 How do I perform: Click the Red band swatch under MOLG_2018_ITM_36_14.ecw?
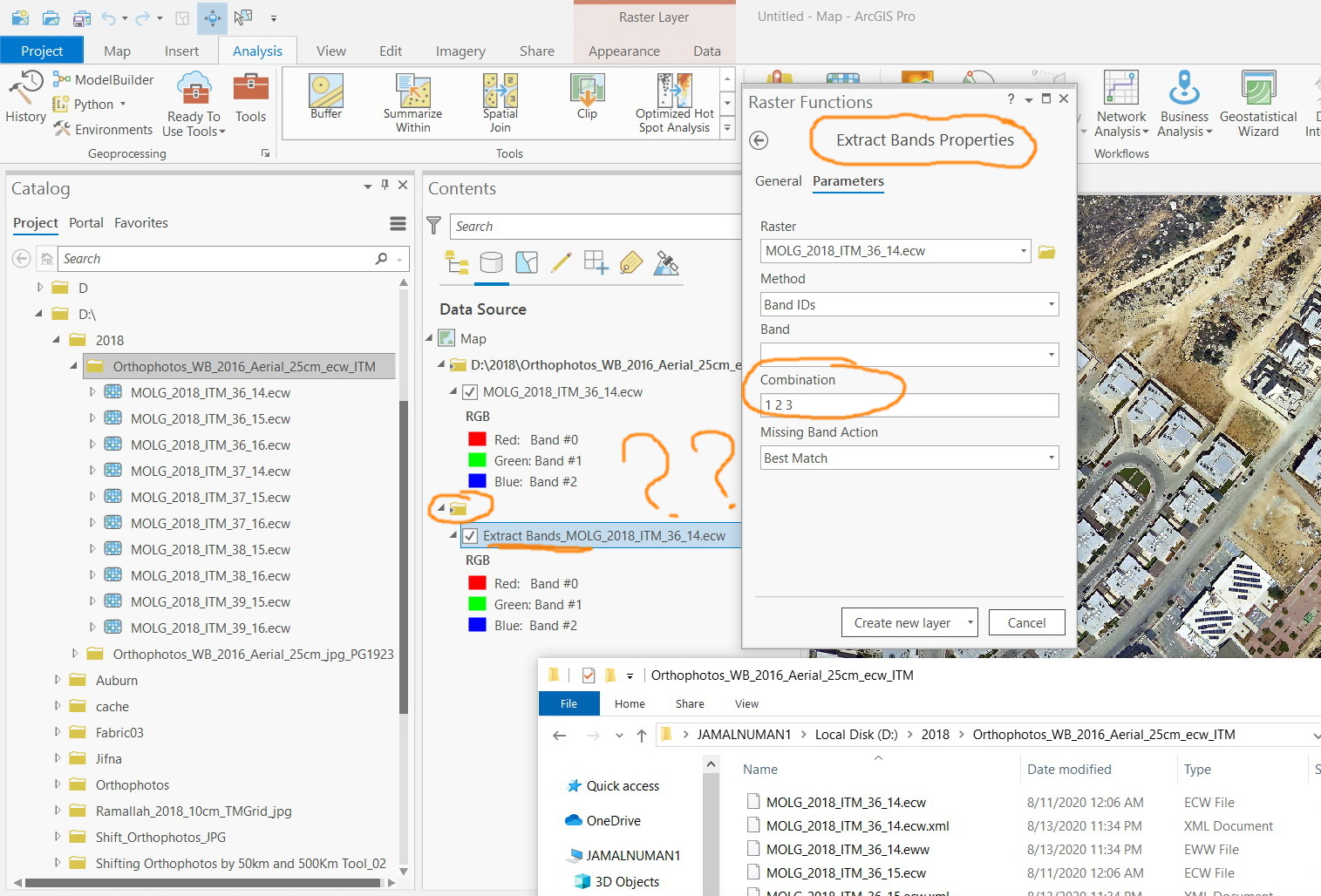pyautogui.click(x=477, y=439)
